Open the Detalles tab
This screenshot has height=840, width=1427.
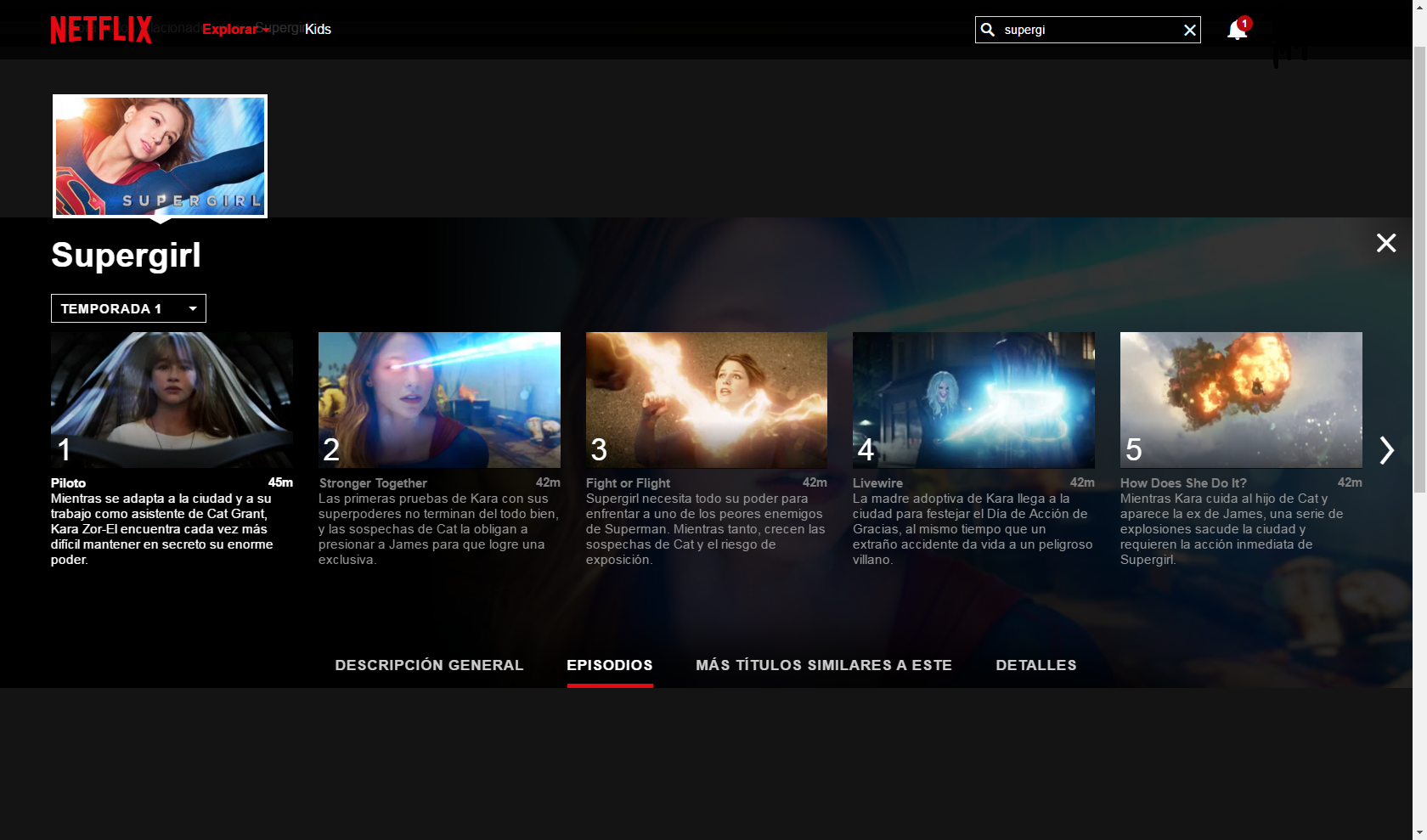click(x=1035, y=665)
